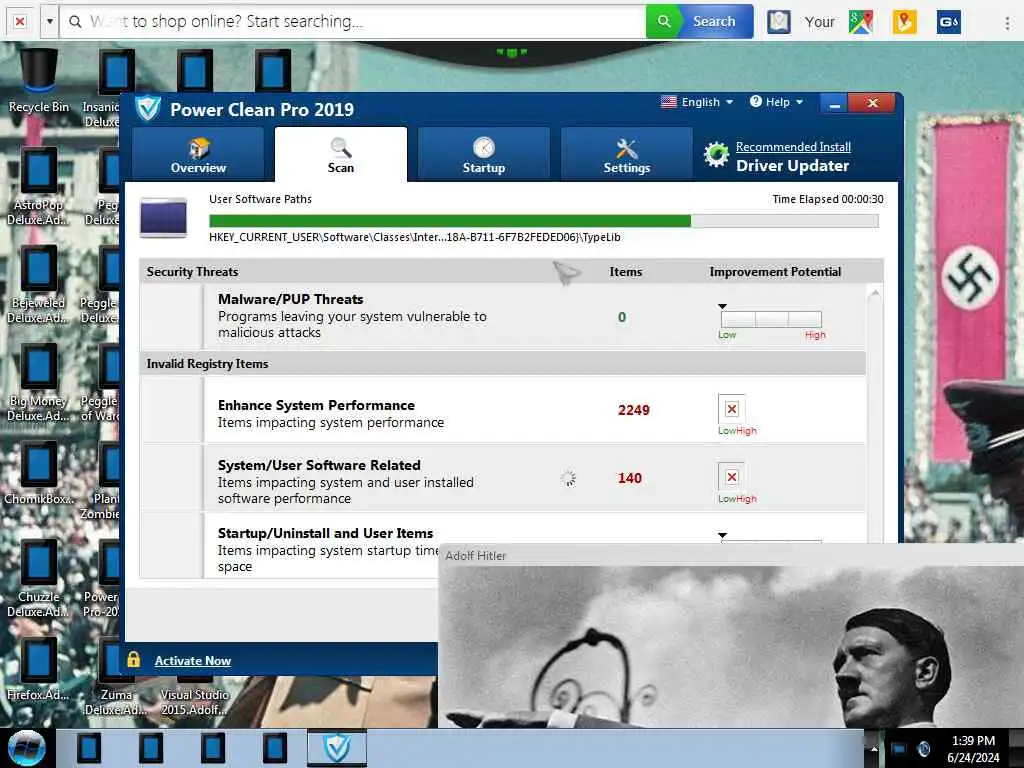Click the Power Clean Pro shield logo

click(148, 108)
